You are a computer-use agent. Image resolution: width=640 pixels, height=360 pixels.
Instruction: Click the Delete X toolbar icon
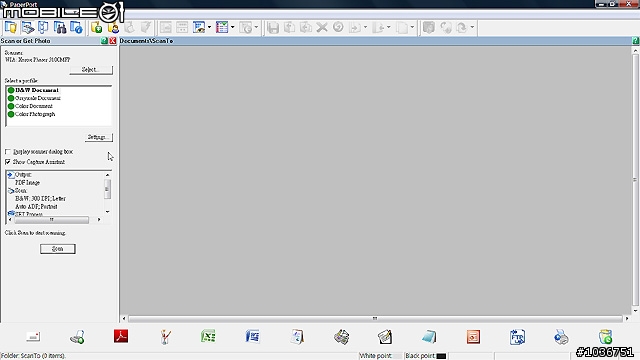(x=322, y=28)
